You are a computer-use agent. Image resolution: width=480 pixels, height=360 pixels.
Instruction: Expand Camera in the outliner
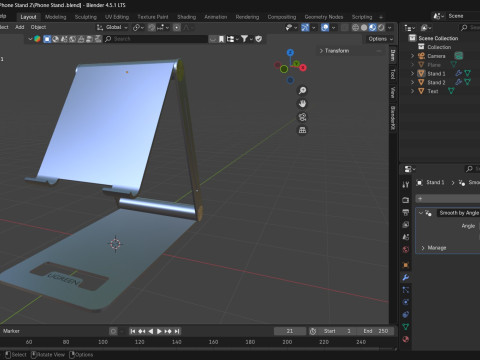[x=413, y=56]
